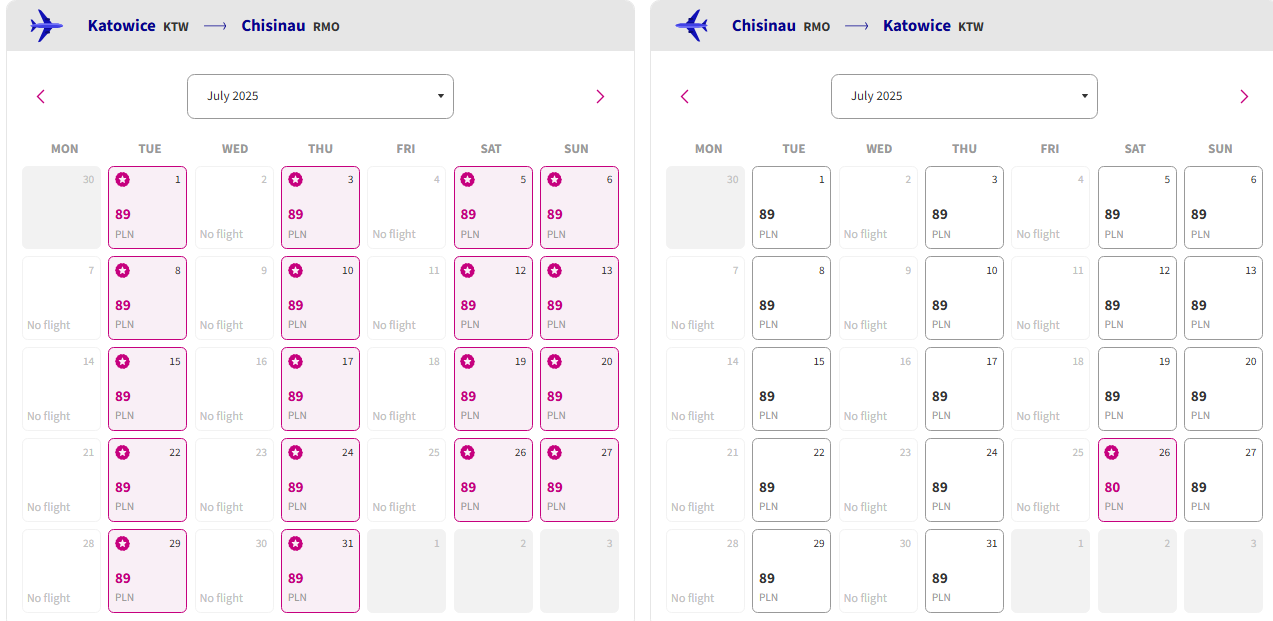Viewport: 1273px width, 621px height.
Task: Pick July 10 in Katowice–Chisinau calendar
Action: [x=320, y=298]
